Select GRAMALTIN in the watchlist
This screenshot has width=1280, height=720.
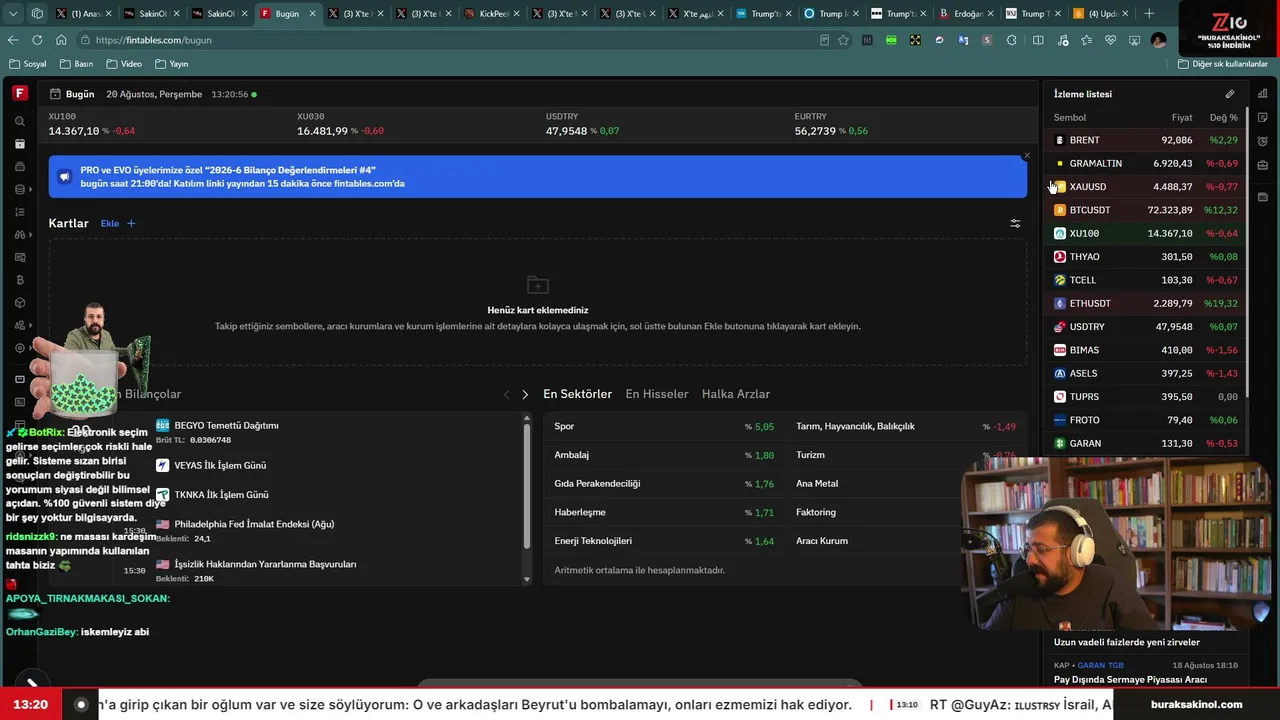click(x=1146, y=164)
